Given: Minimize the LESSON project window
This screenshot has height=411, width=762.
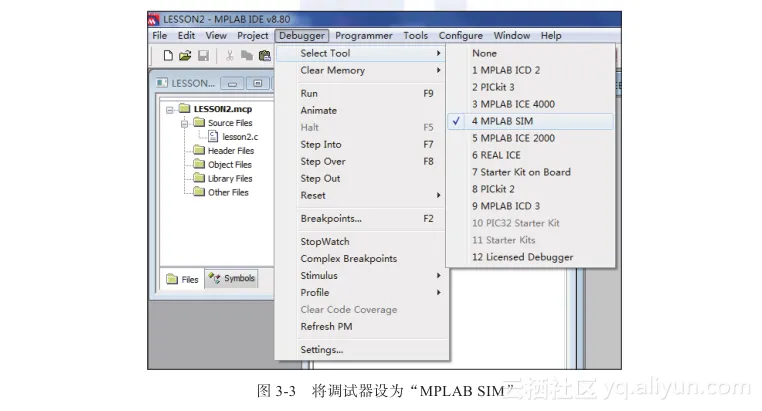Looking at the screenshot, I should coord(232,84).
